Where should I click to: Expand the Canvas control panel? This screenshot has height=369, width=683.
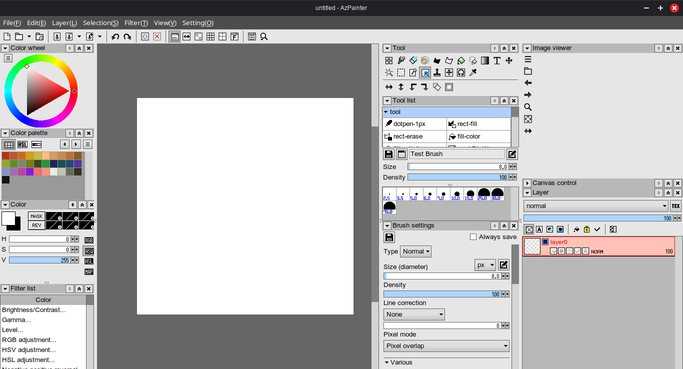click(527, 183)
